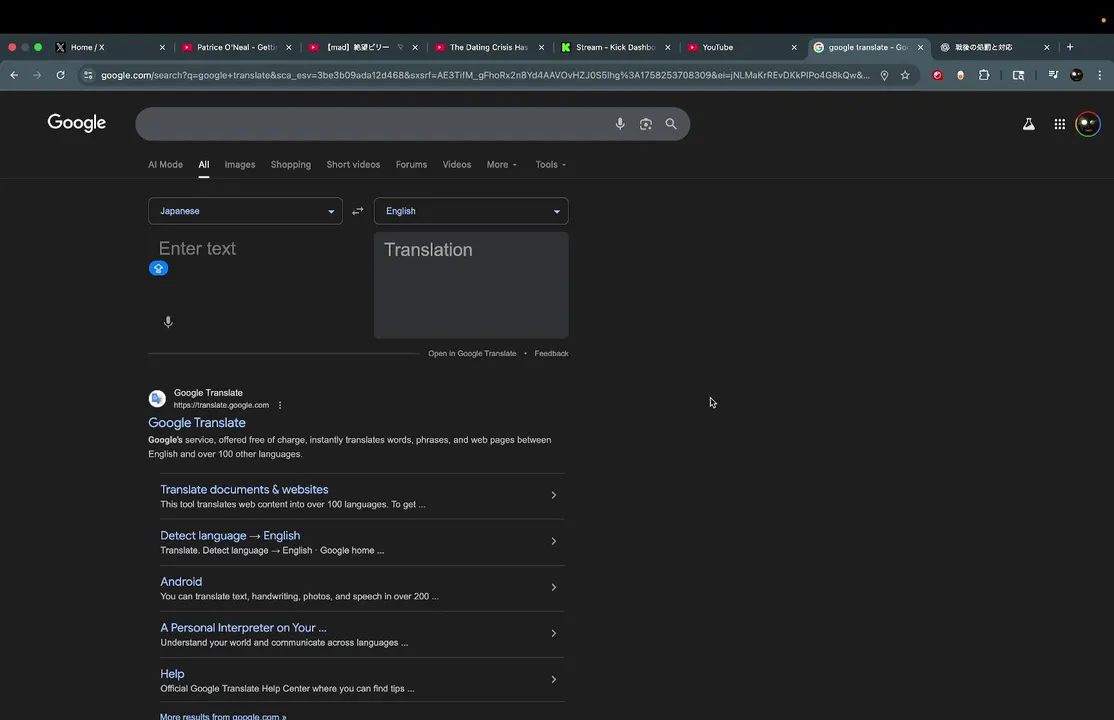Expand the Help result chevron

click(553, 679)
